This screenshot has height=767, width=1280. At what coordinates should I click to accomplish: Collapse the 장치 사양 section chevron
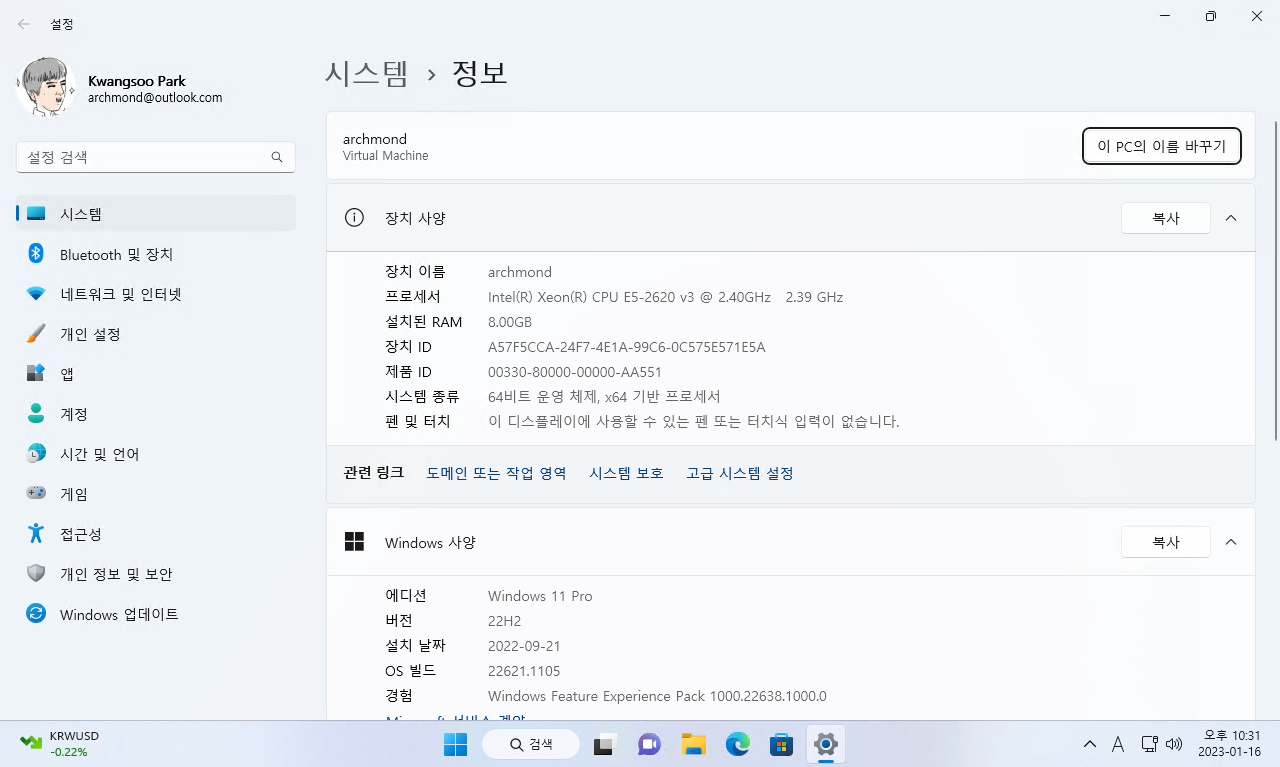coord(1231,218)
